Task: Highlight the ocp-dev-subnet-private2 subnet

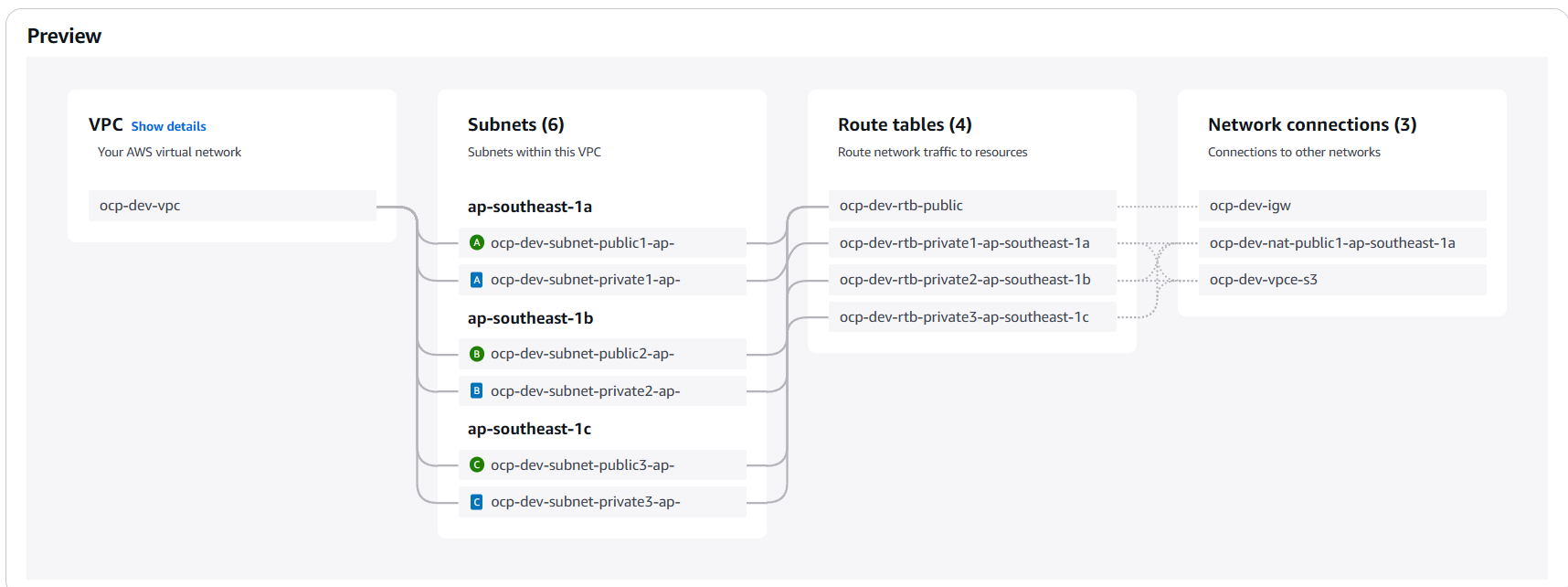Action: click(603, 391)
